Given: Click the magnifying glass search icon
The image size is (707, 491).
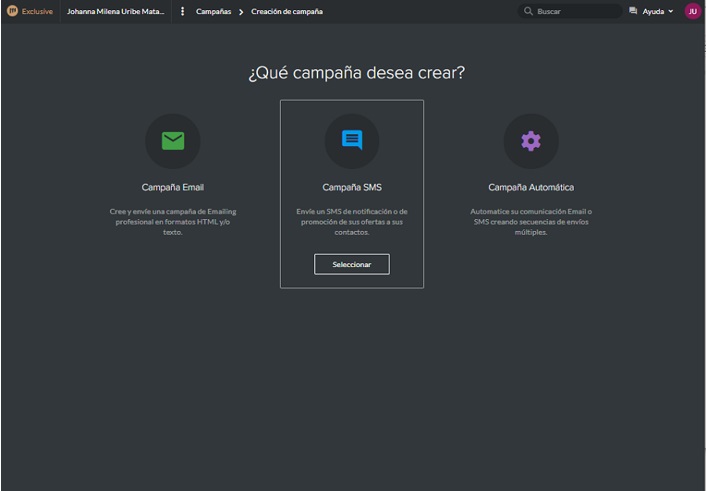Looking at the screenshot, I should (x=528, y=11).
